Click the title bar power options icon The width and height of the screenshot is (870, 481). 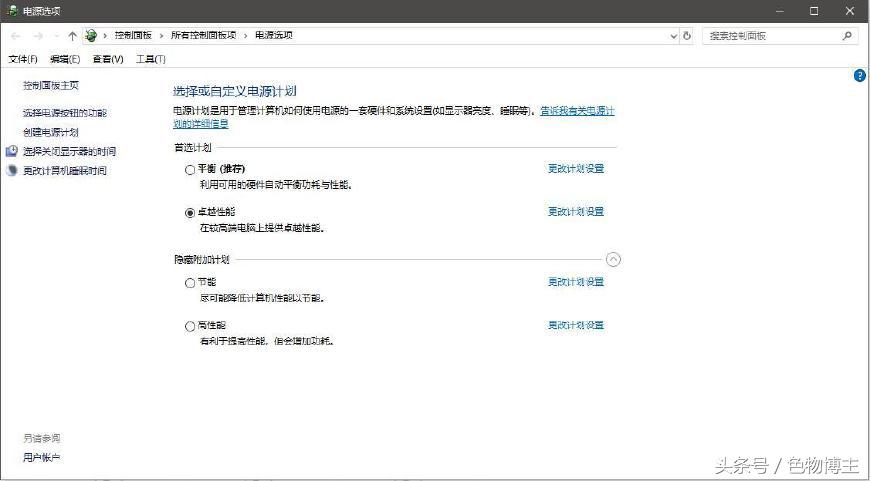click(x=12, y=11)
